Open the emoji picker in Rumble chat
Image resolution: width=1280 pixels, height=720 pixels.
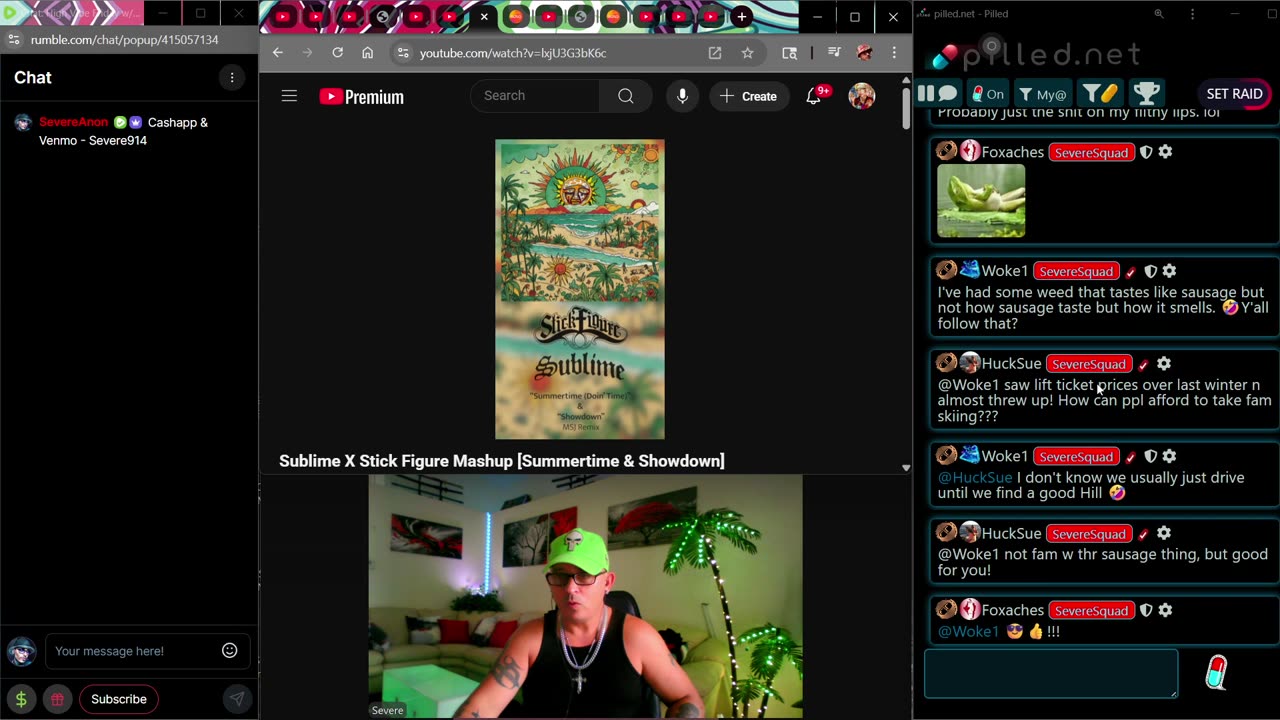click(230, 651)
